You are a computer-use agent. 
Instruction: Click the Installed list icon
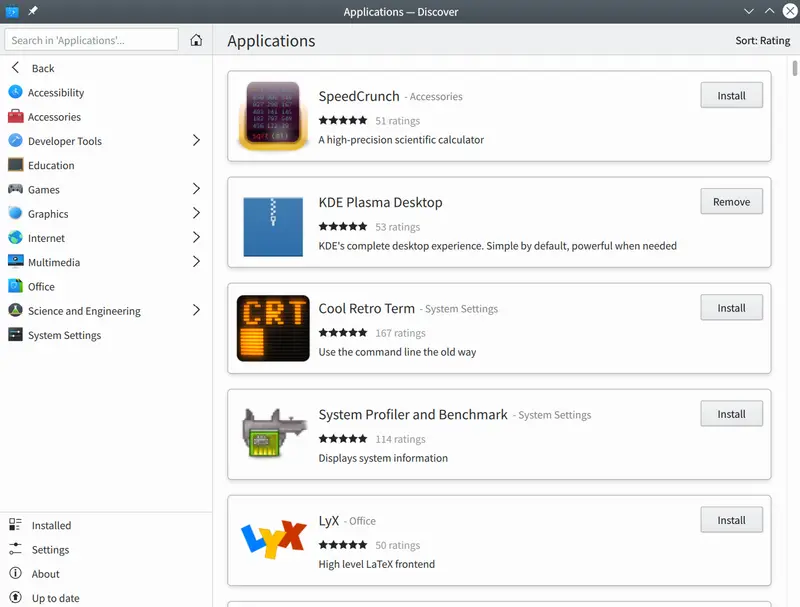(15, 524)
